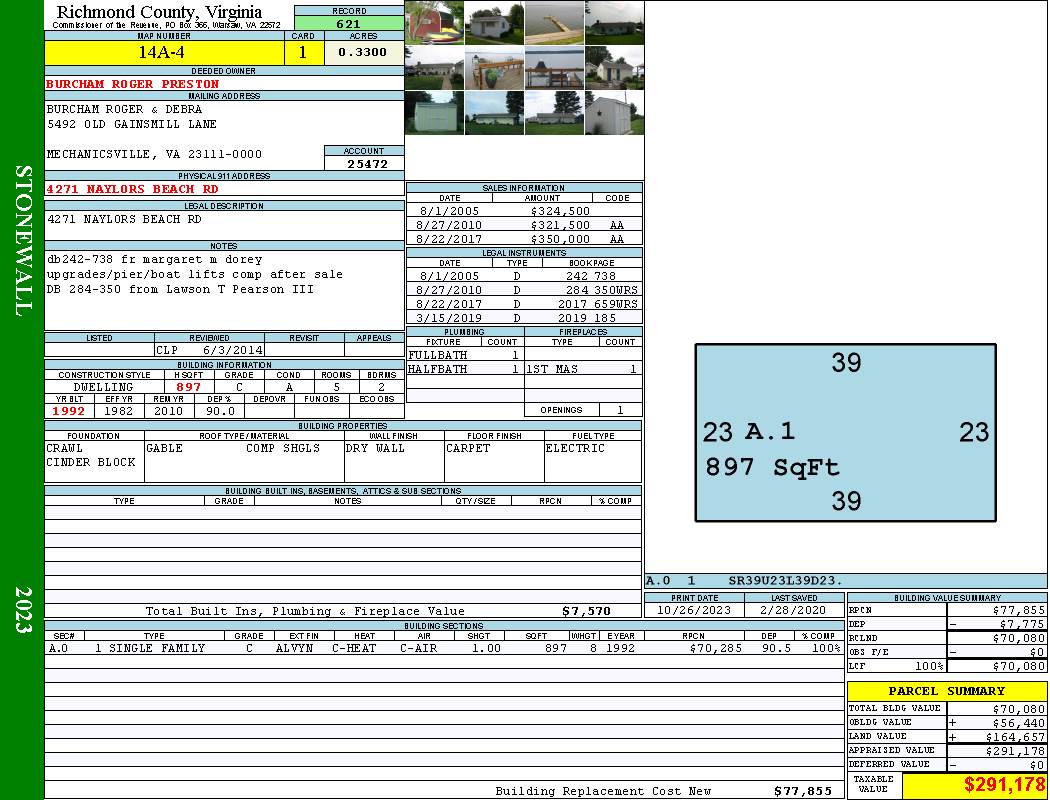This screenshot has width=1050, height=800.
Task: Select the A.0 single family building section row
Action: (x=443, y=648)
